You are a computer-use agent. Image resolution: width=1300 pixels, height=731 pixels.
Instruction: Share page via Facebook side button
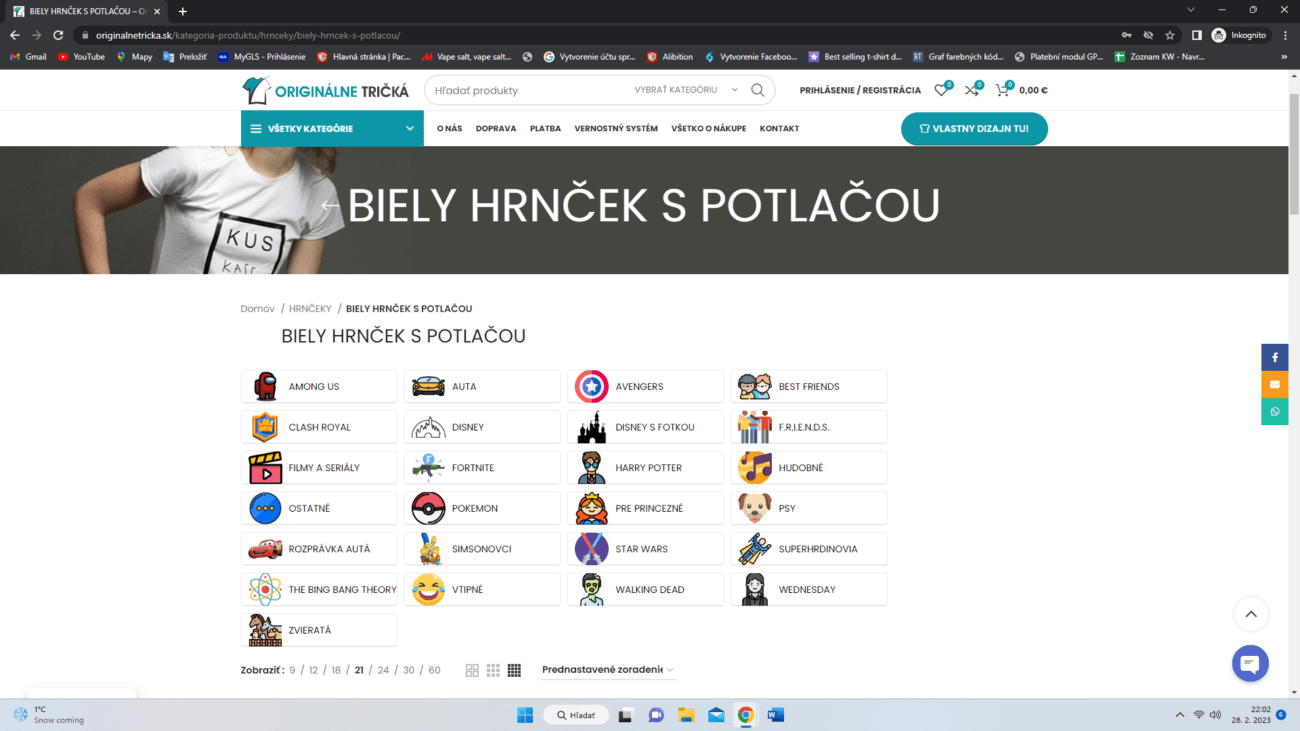coord(1275,357)
